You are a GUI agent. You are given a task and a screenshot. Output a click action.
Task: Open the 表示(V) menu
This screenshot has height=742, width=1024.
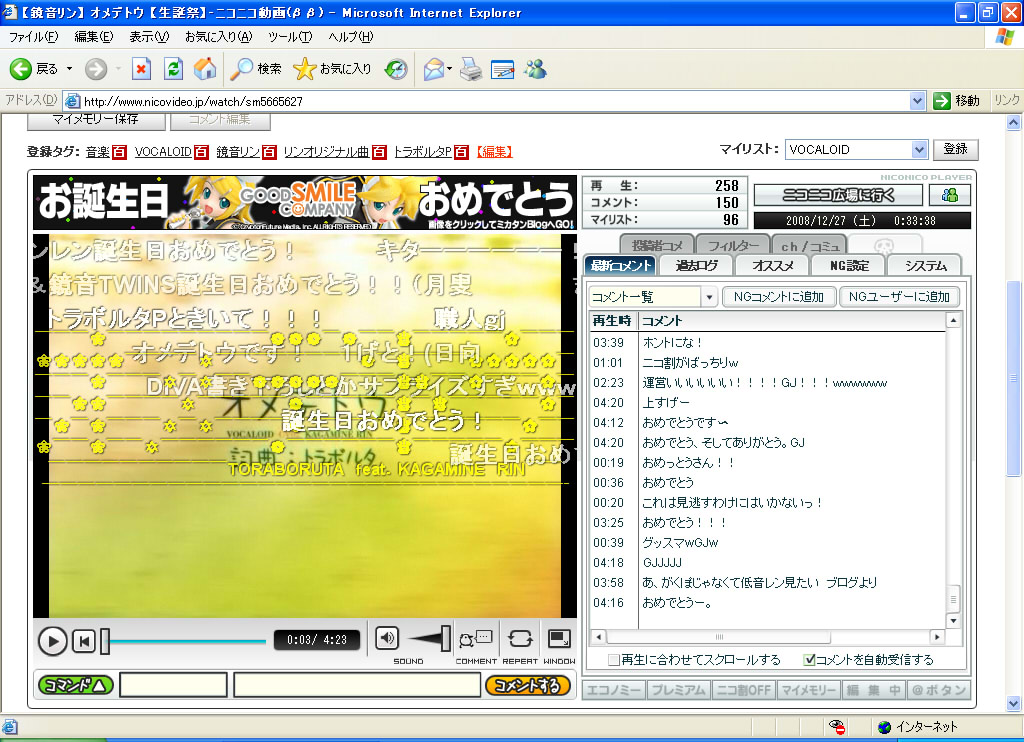click(x=149, y=37)
